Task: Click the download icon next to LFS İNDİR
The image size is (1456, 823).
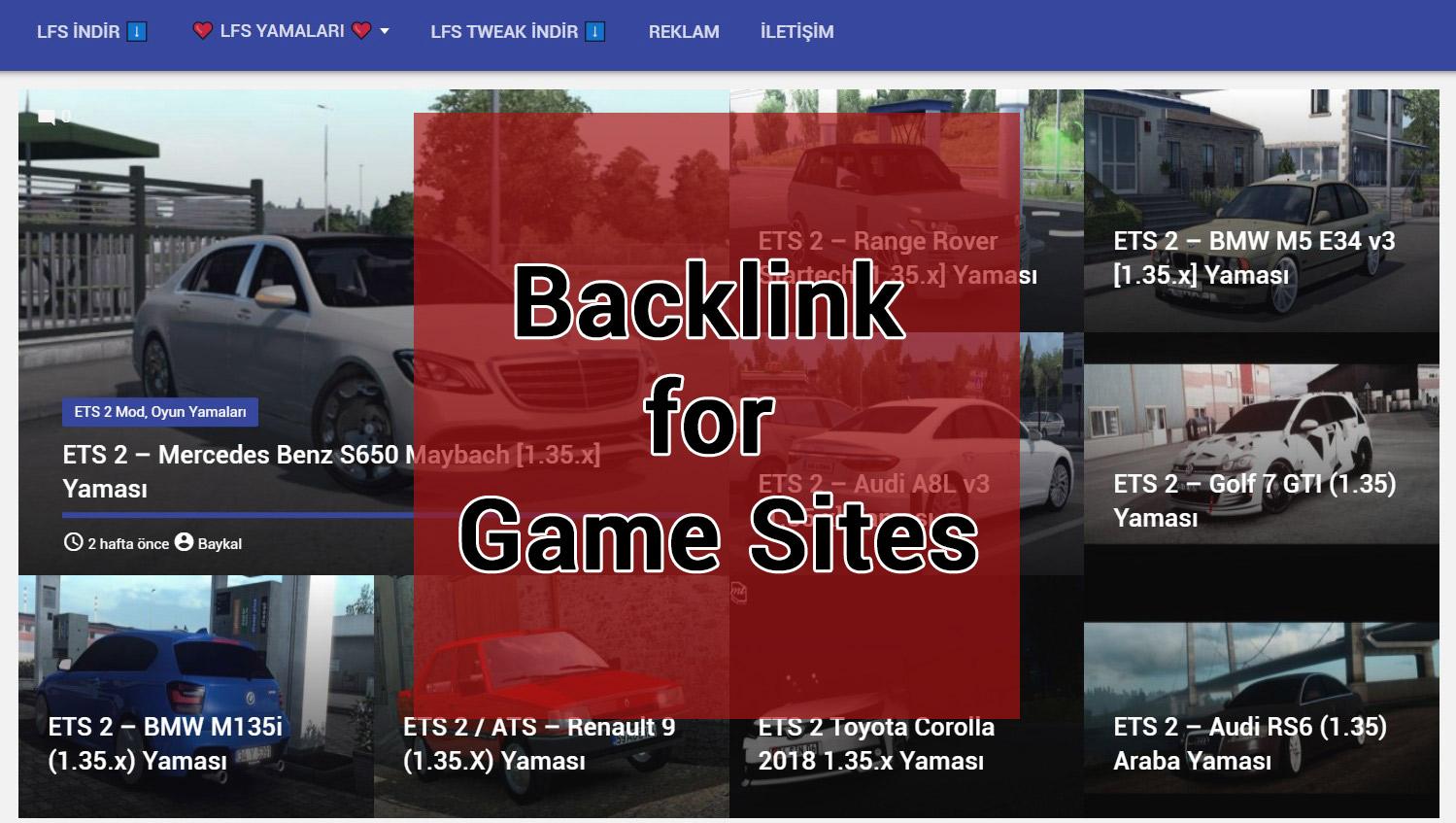Action: point(135,30)
